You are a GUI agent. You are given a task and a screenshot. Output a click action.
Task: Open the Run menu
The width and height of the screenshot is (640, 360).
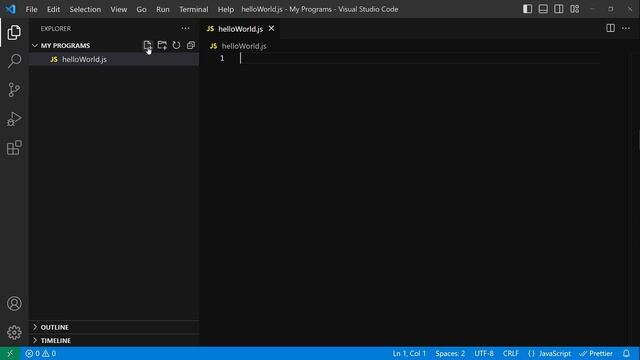(x=162, y=9)
